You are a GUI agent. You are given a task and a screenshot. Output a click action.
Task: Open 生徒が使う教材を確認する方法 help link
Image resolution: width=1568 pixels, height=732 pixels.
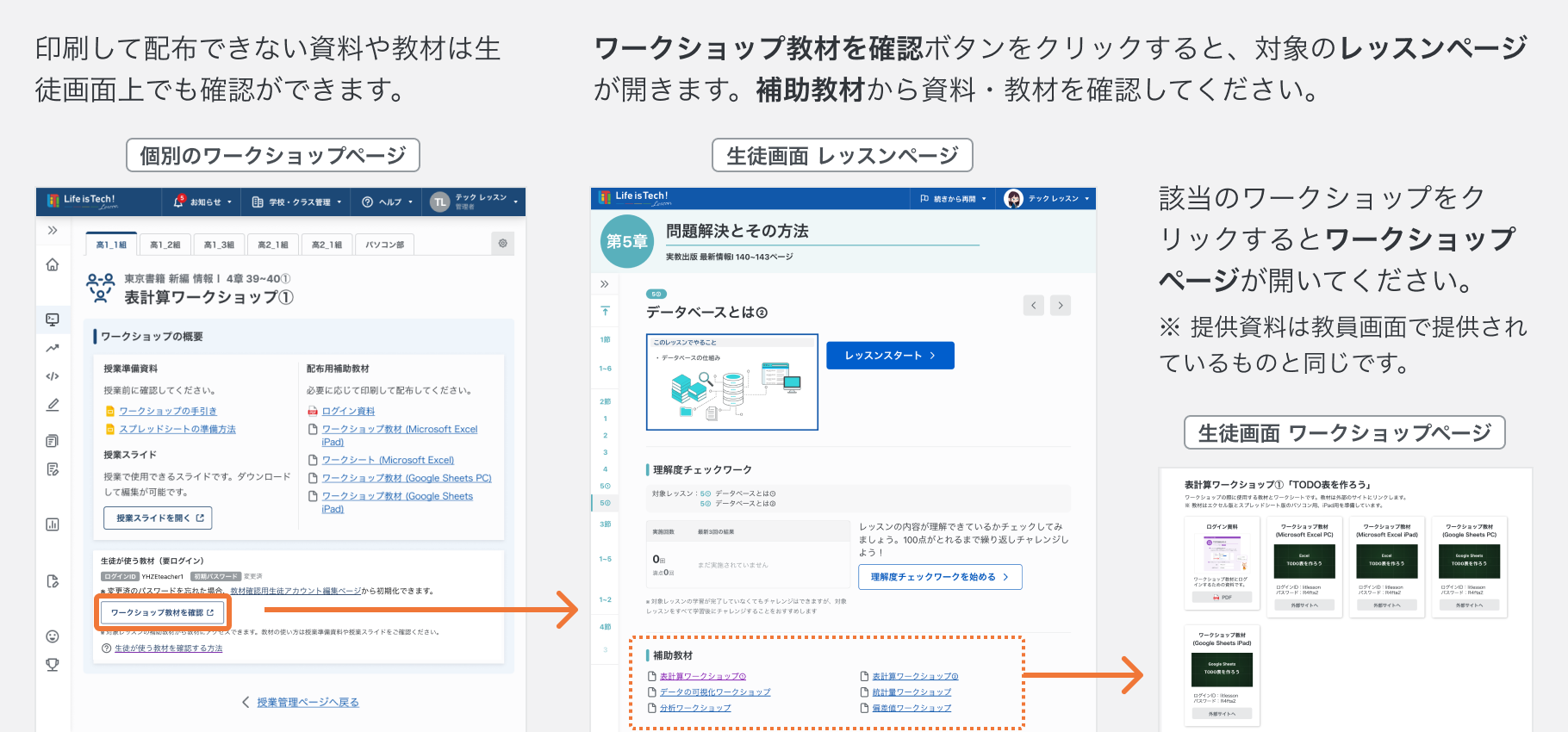pos(169,648)
